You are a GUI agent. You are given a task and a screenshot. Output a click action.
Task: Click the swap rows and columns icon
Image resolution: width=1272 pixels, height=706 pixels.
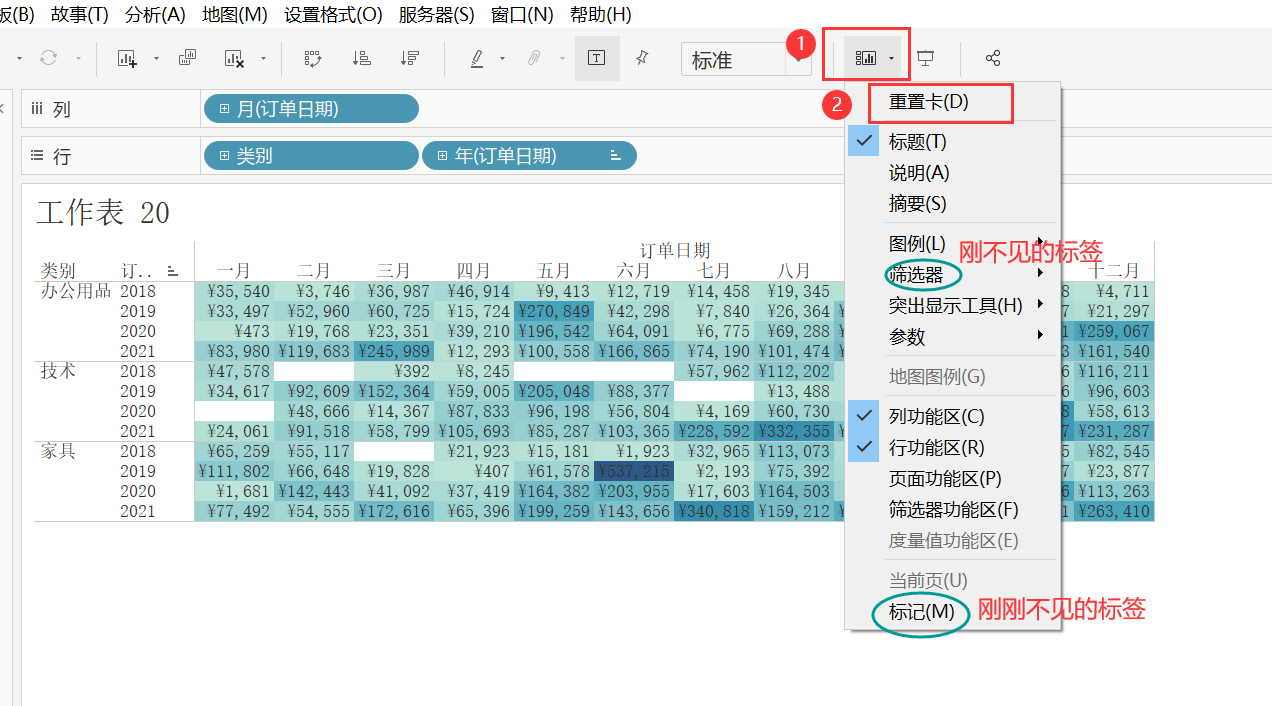(x=313, y=58)
